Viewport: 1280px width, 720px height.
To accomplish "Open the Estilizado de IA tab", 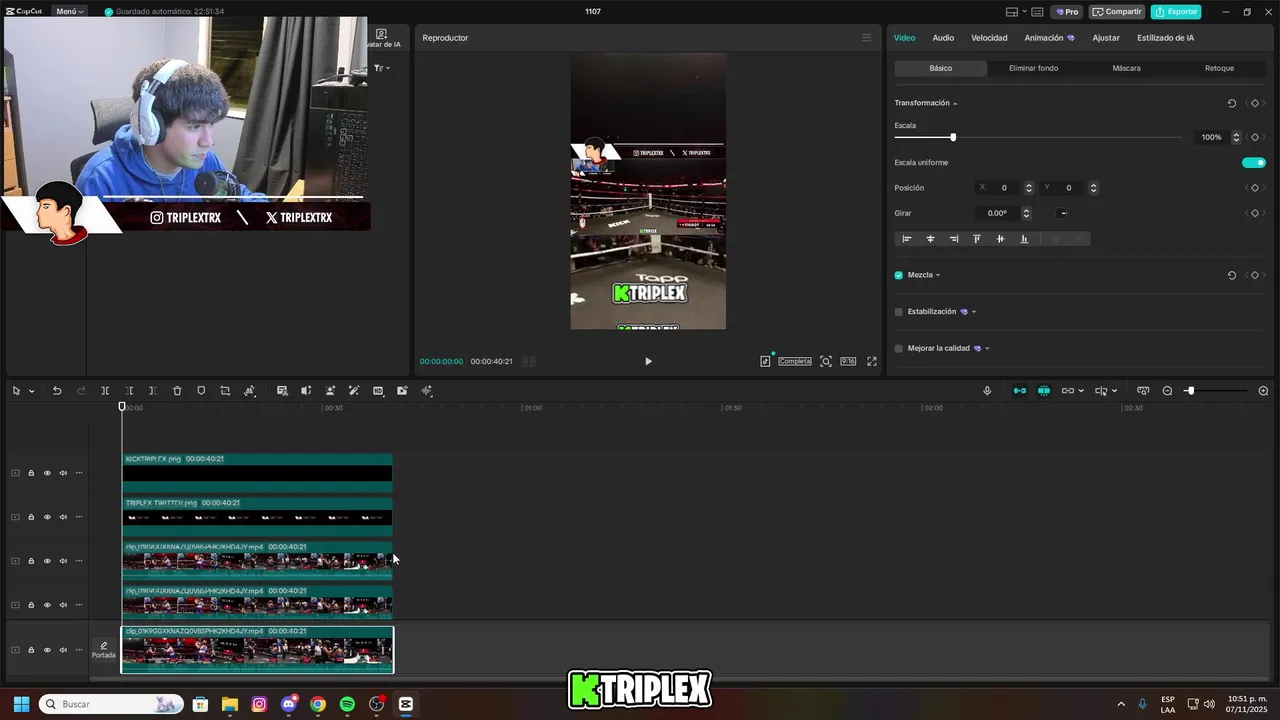I will click(x=1165, y=38).
